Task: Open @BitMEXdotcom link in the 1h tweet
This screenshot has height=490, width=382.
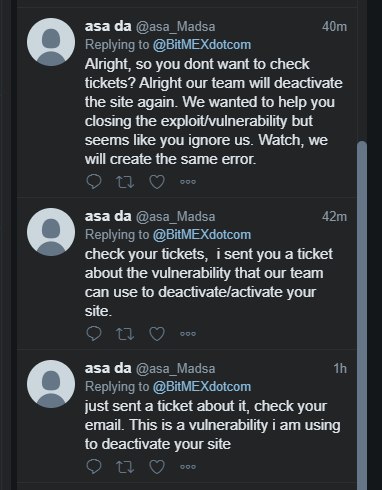Action: [x=202, y=387]
